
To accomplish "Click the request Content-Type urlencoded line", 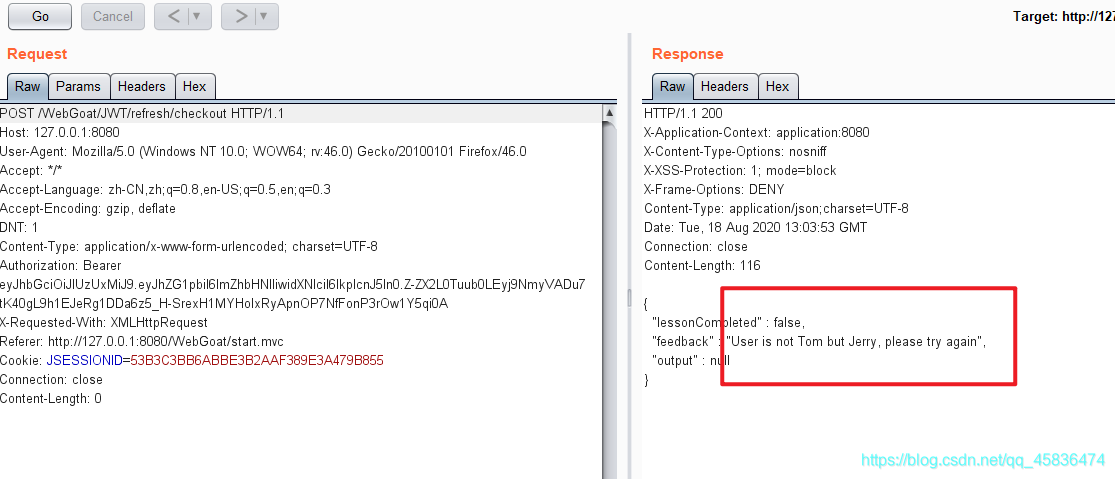I will pyautogui.click(x=188, y=247).
